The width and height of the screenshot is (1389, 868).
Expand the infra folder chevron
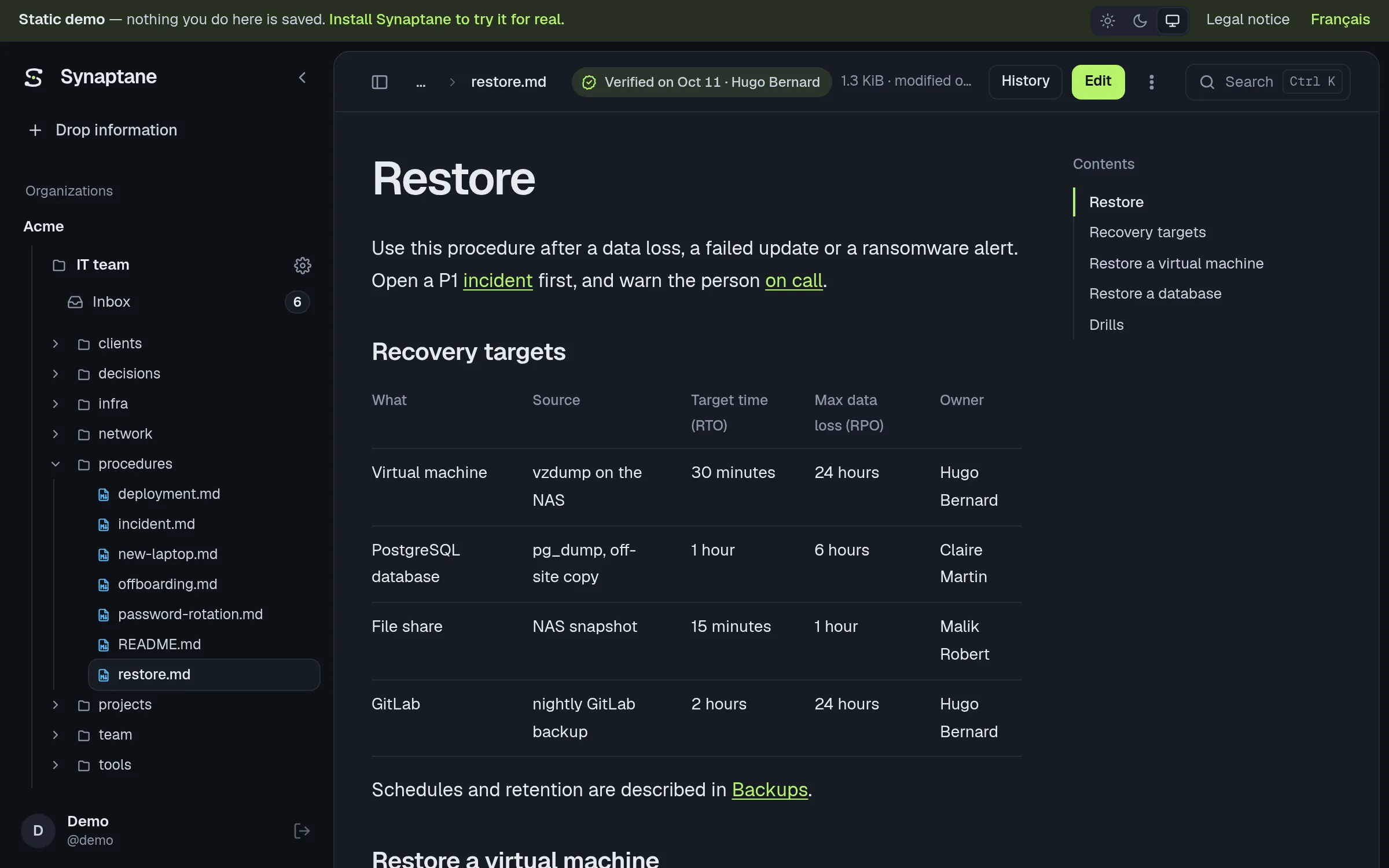[56, 404]
